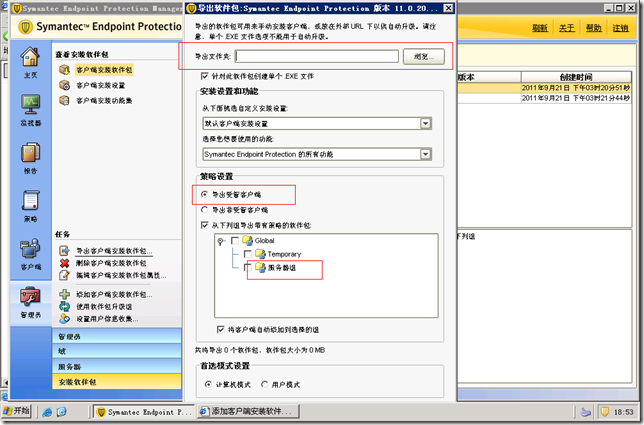Click the edit package properties icon
Image resolution: width=644 pixels, height=425 pixels.
coord(64,275)
